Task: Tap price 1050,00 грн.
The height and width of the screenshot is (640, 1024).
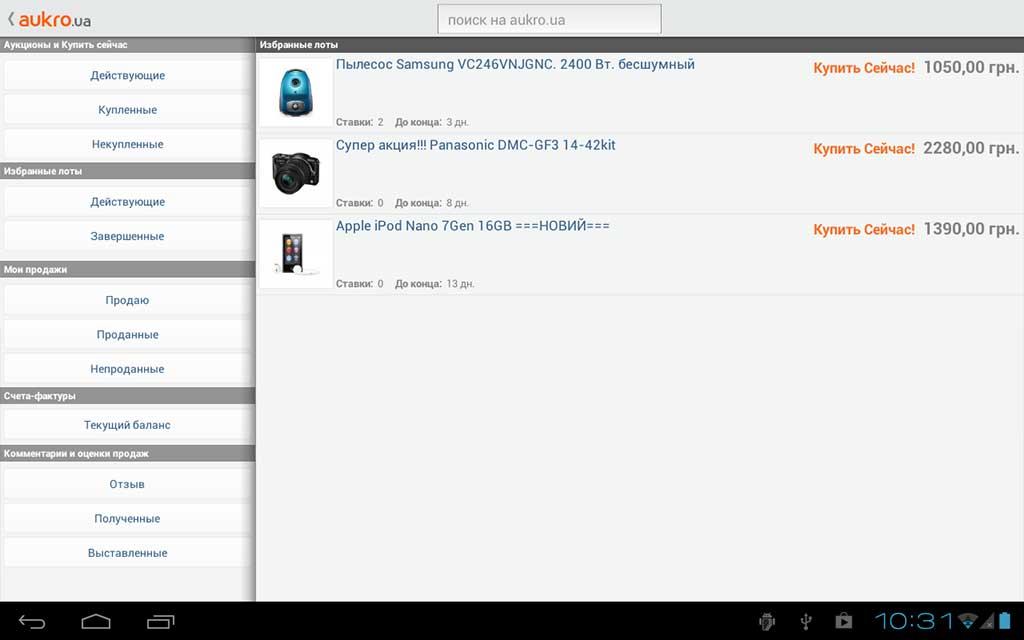Action: [971, 67]
